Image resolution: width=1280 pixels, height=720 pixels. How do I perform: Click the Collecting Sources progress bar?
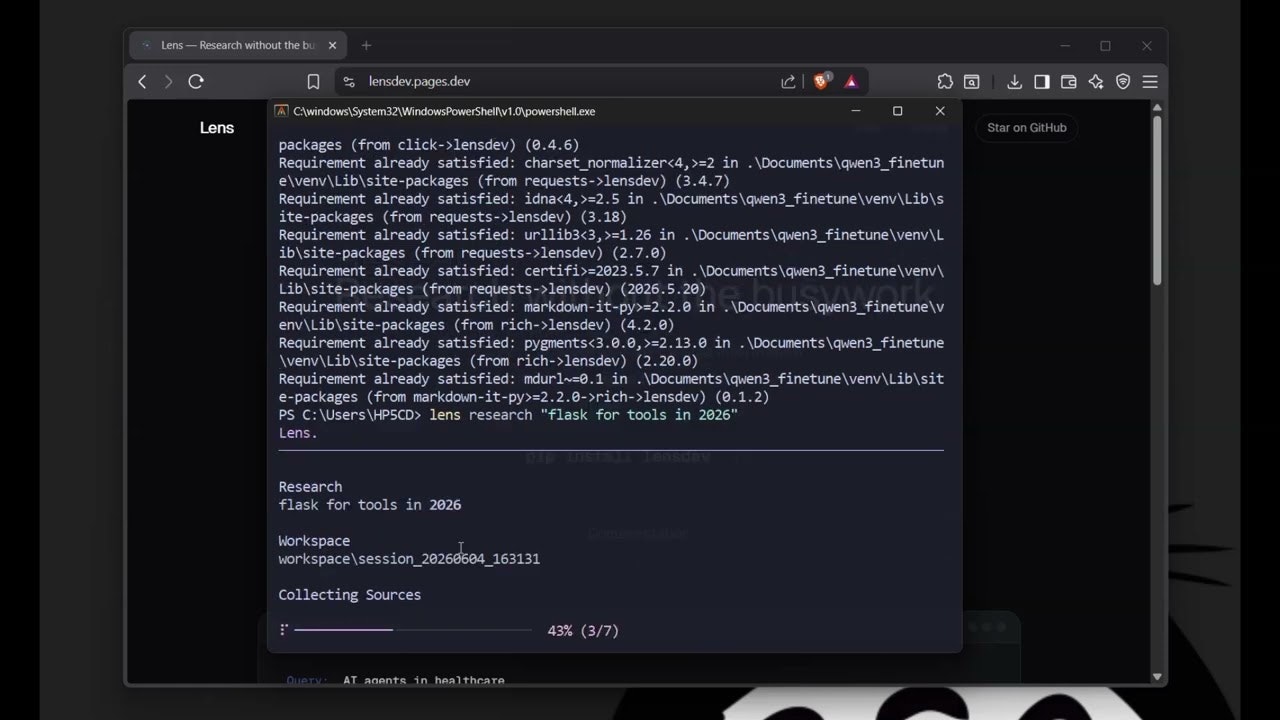pyautogui.click(x=412, y=630)
